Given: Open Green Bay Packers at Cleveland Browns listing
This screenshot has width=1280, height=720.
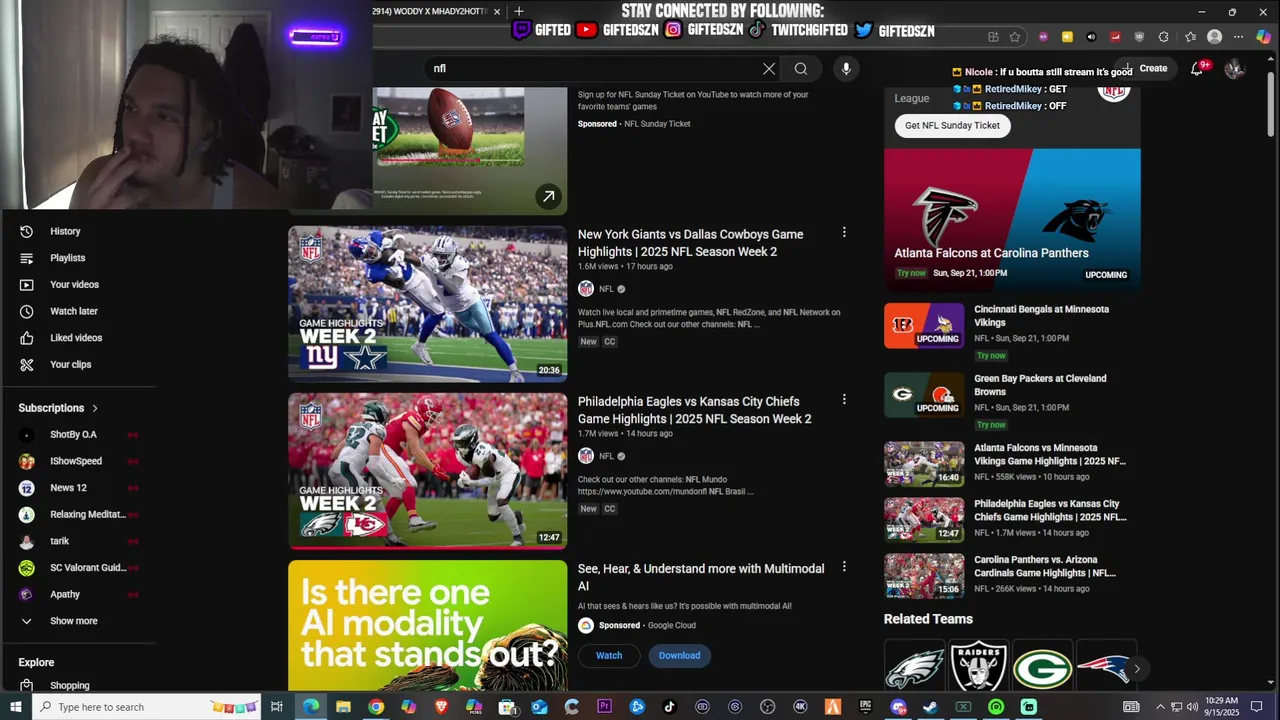Looking at the screenshot, I should [x=1012, y=401].
